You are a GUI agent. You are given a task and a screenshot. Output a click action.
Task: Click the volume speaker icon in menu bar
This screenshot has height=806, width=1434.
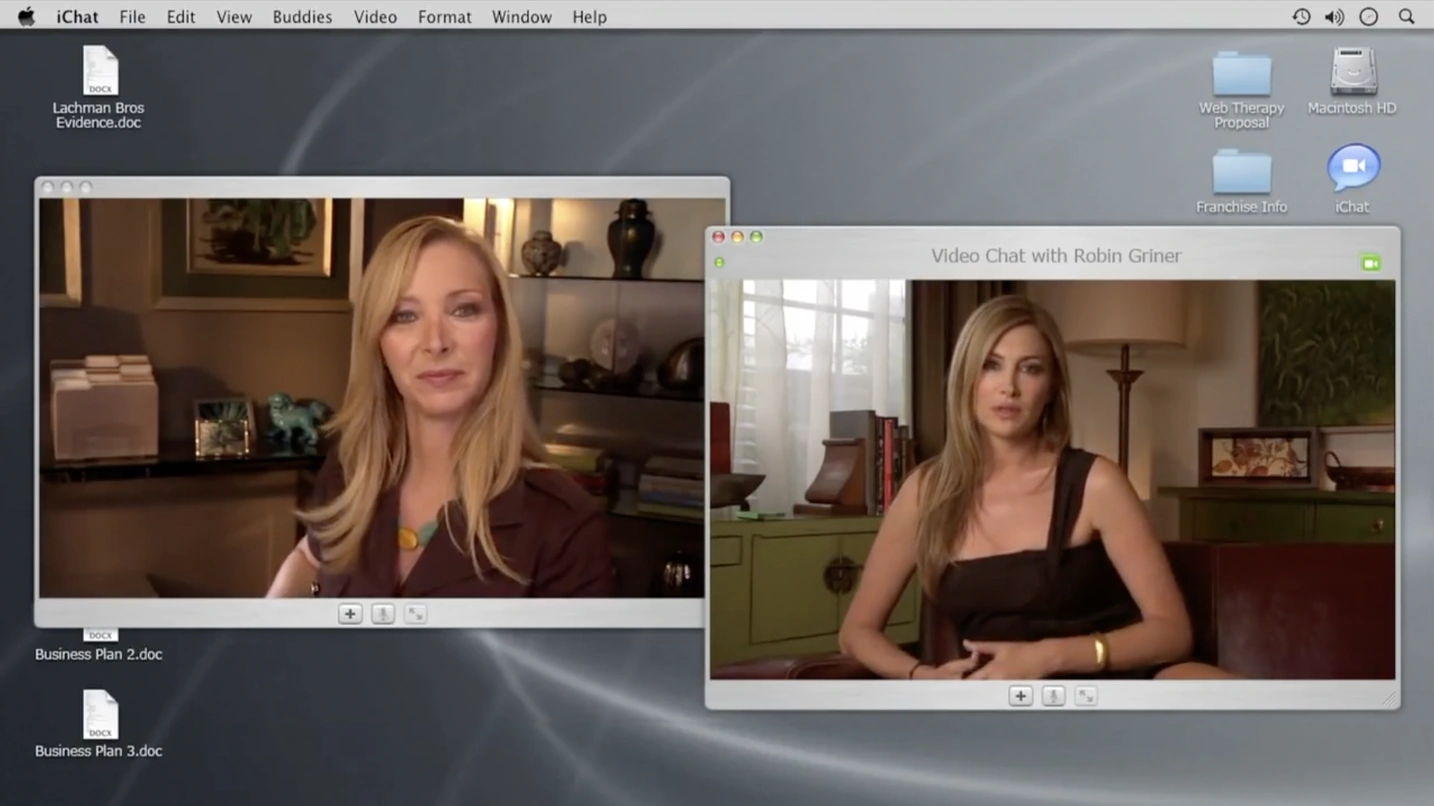pyautogui.click(x=1334, y=17)
